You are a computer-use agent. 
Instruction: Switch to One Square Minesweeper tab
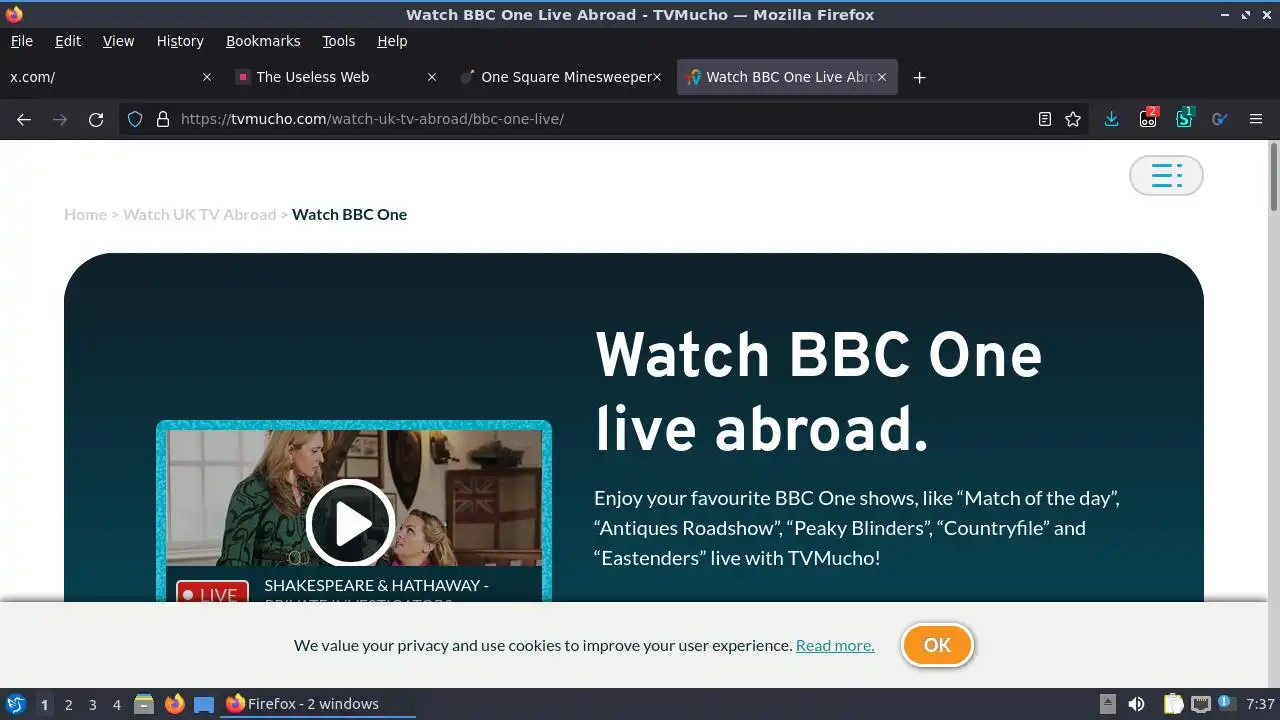point(561,77)
